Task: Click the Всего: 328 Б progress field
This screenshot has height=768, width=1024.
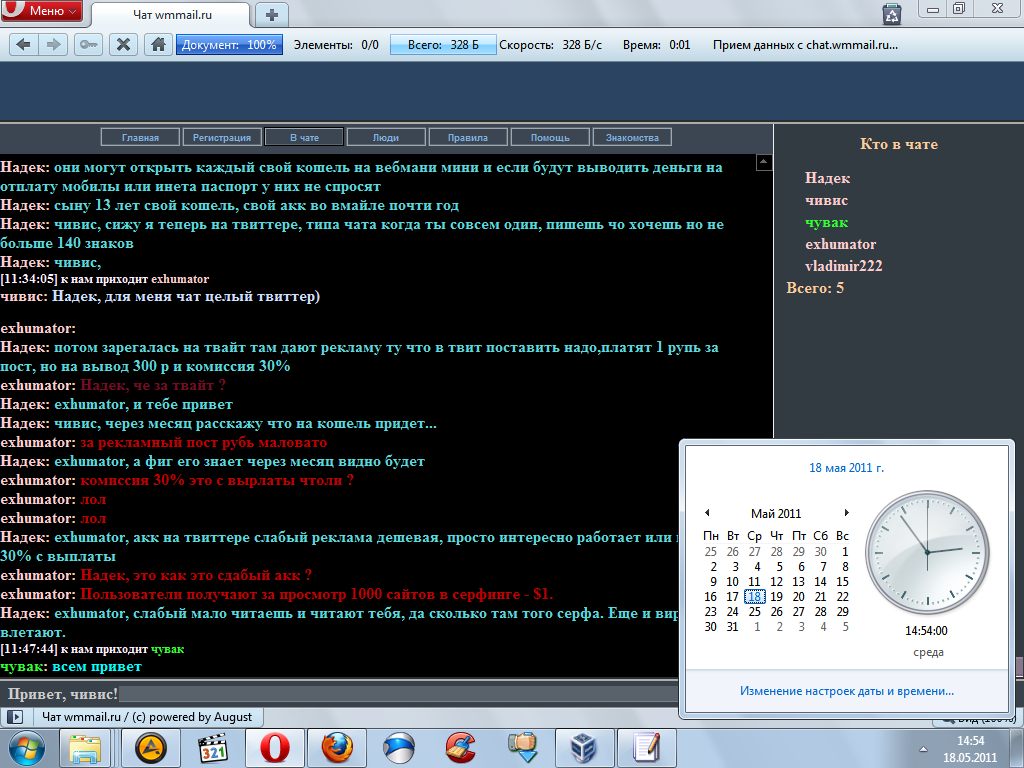Action: 443,44
